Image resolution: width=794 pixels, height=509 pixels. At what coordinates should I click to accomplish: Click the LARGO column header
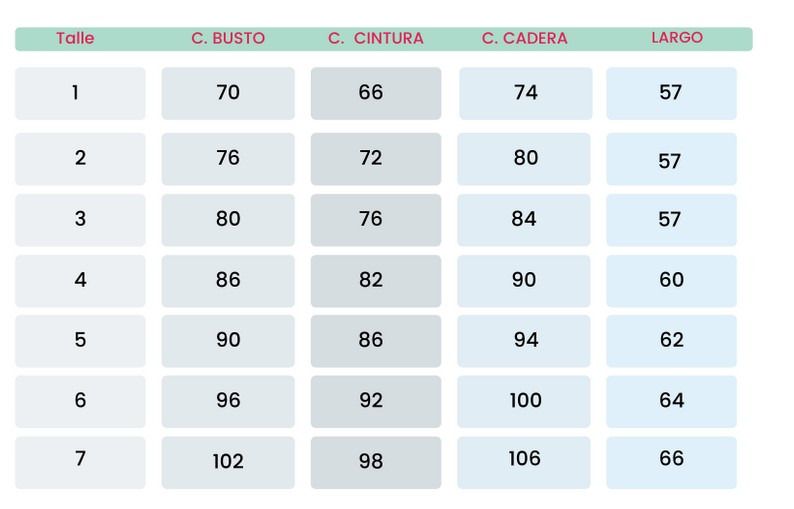point(676,38)
